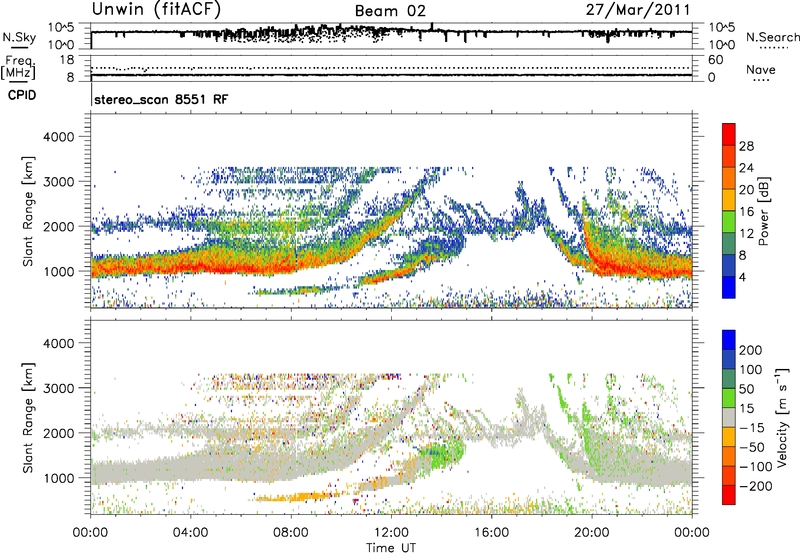
Task: Click the gray band of velocity color bar
Action: pos(729,417)
